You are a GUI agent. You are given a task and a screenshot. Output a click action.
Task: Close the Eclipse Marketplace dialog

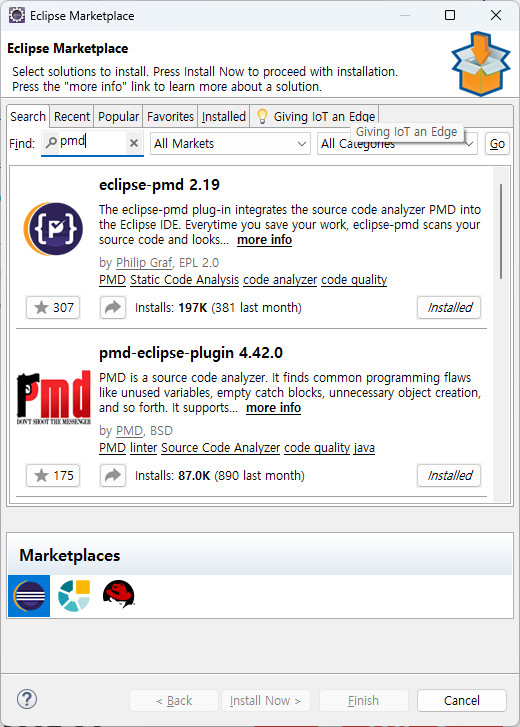496,15
